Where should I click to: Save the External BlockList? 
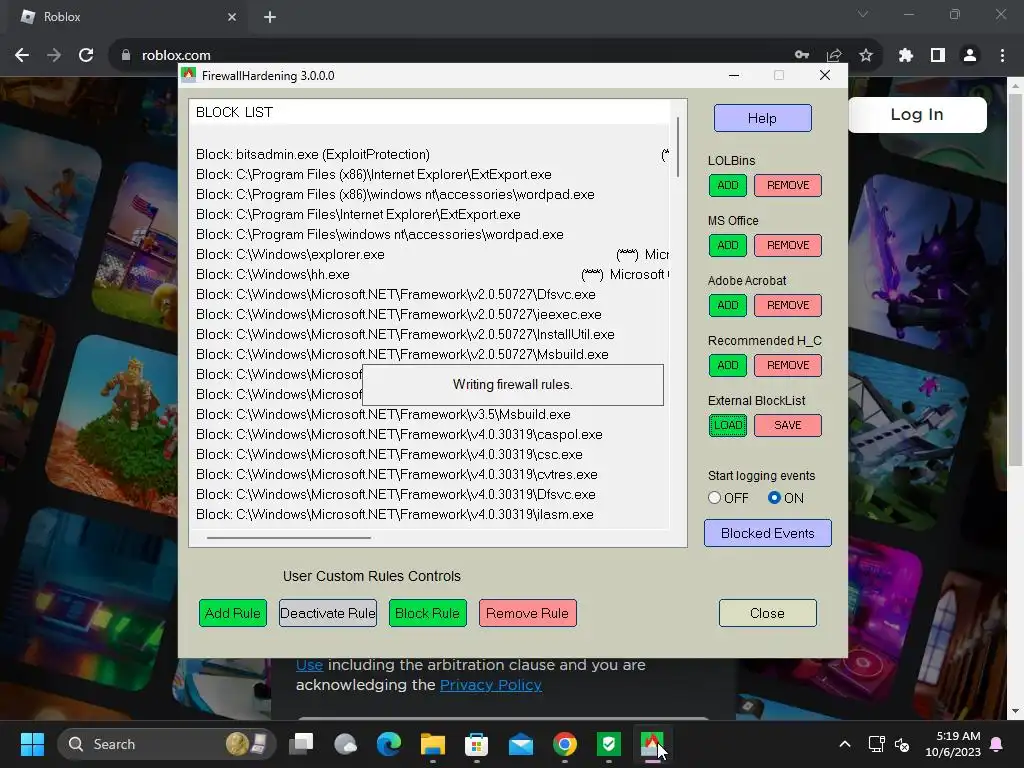coord(788,426)
